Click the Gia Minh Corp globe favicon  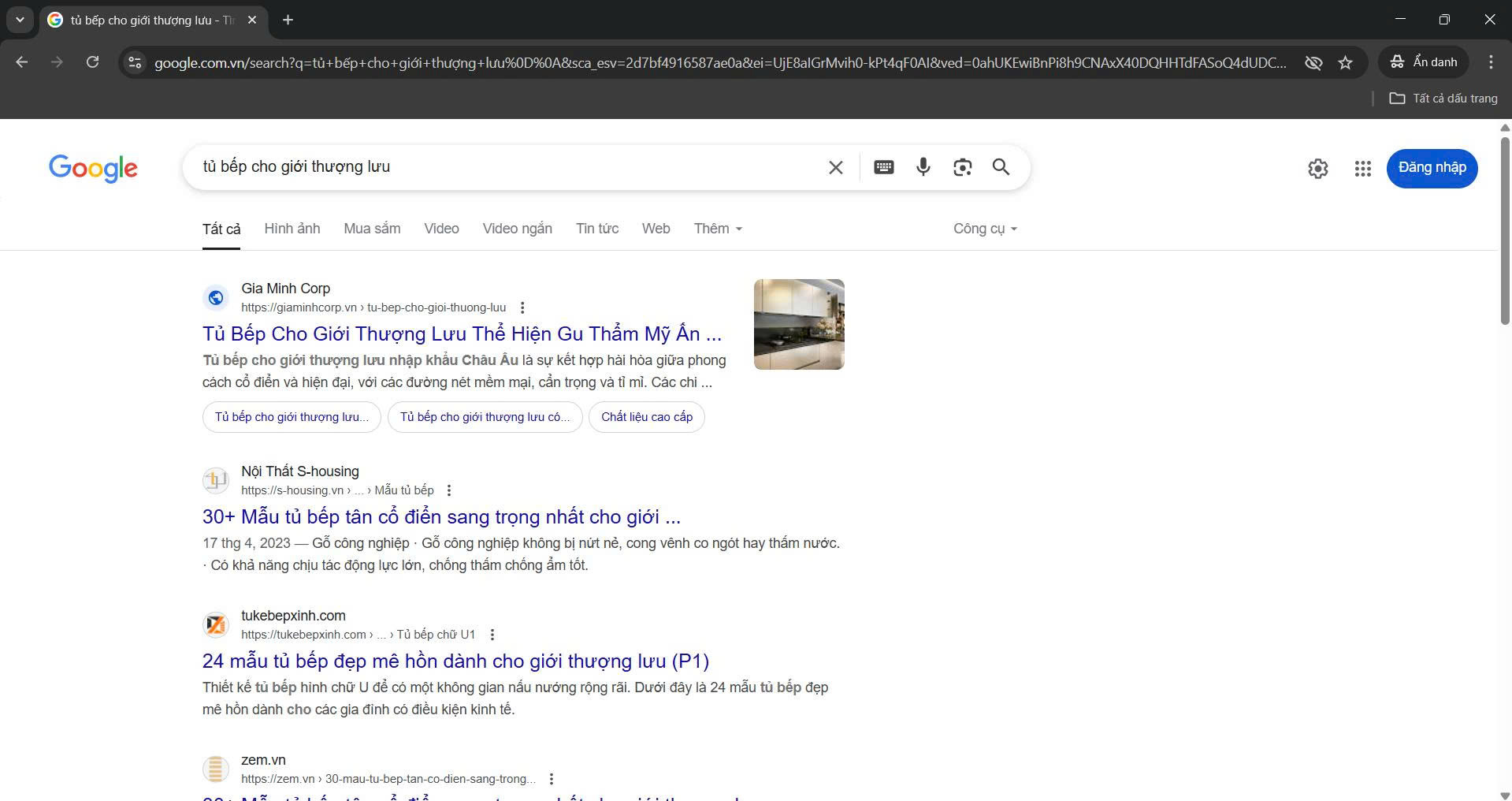click(x=216, y=297)
